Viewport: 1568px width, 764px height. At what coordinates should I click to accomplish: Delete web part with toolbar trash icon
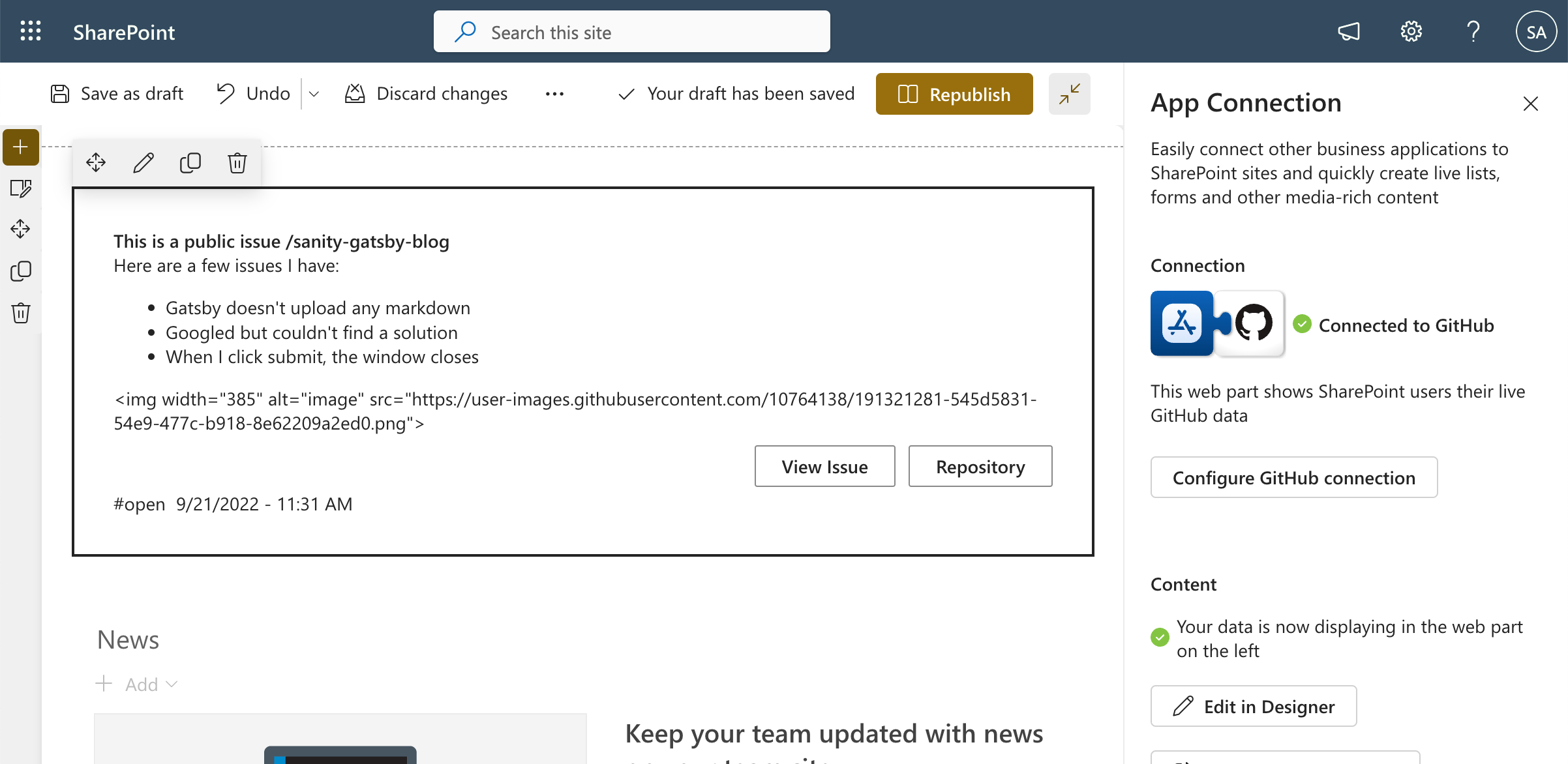(237, 162)
